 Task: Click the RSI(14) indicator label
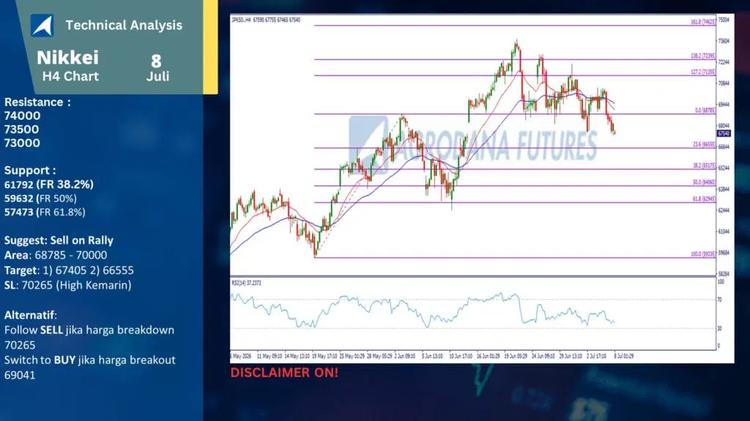point(246,283)
